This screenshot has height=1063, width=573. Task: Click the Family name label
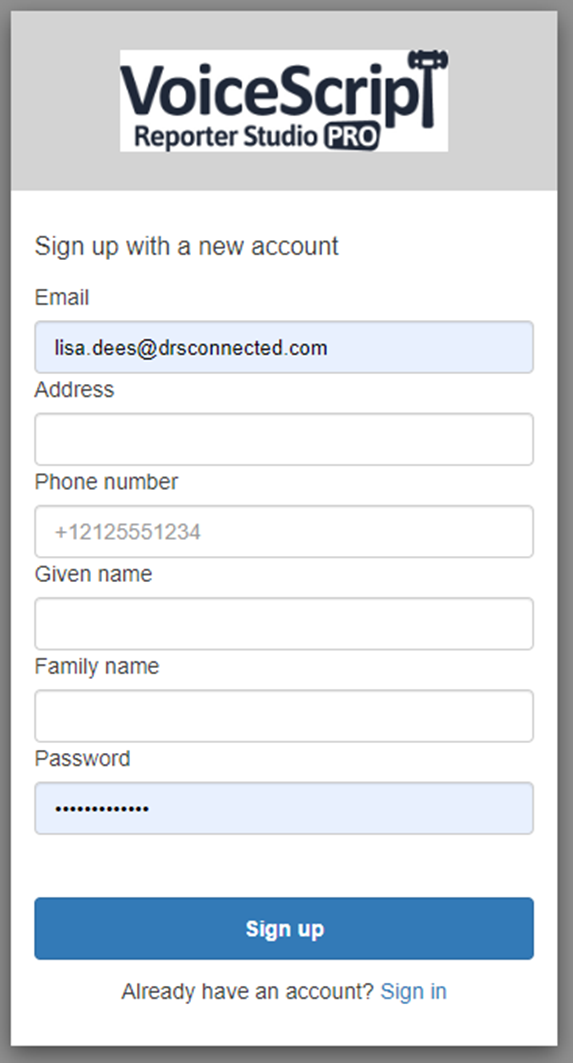(97, 666)
